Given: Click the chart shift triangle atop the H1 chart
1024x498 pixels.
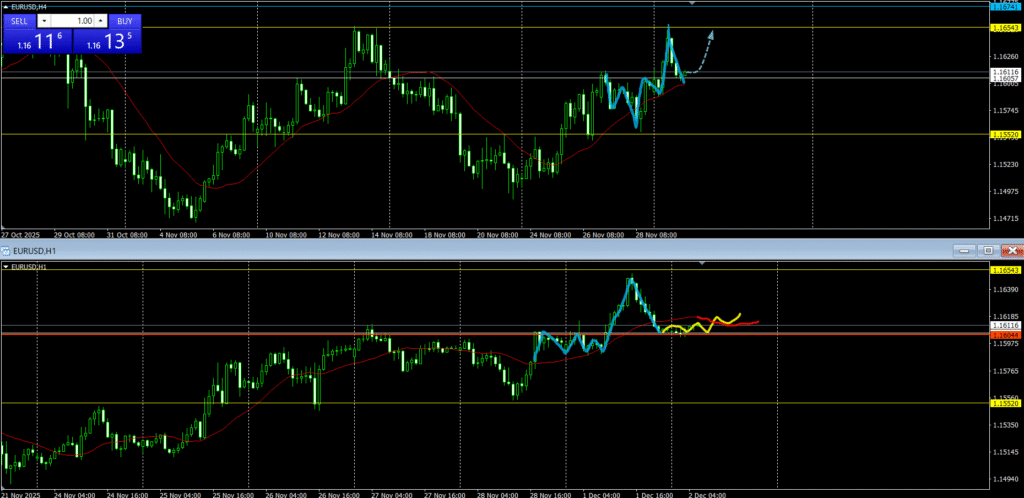Looking at the screenshot, I should click(x=702, y=263).
